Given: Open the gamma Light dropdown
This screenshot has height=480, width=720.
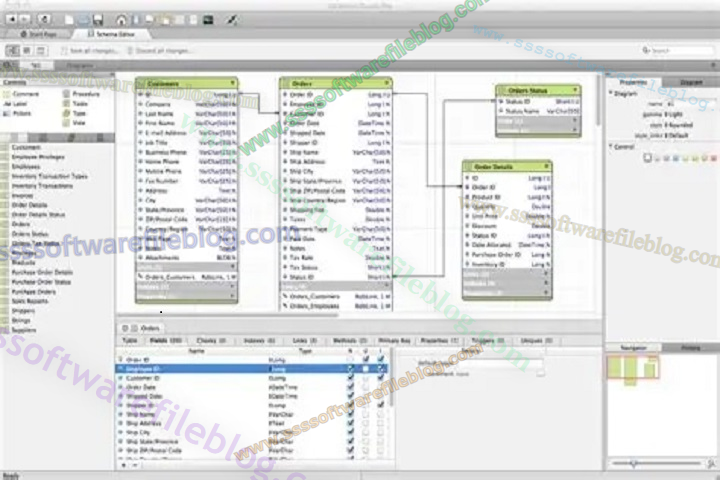Looking at the screenshot, I should pos(673,114).
